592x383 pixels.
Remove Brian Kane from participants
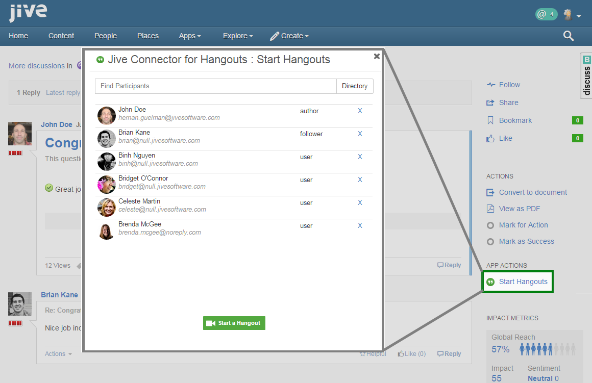click(x=360, y=134)
